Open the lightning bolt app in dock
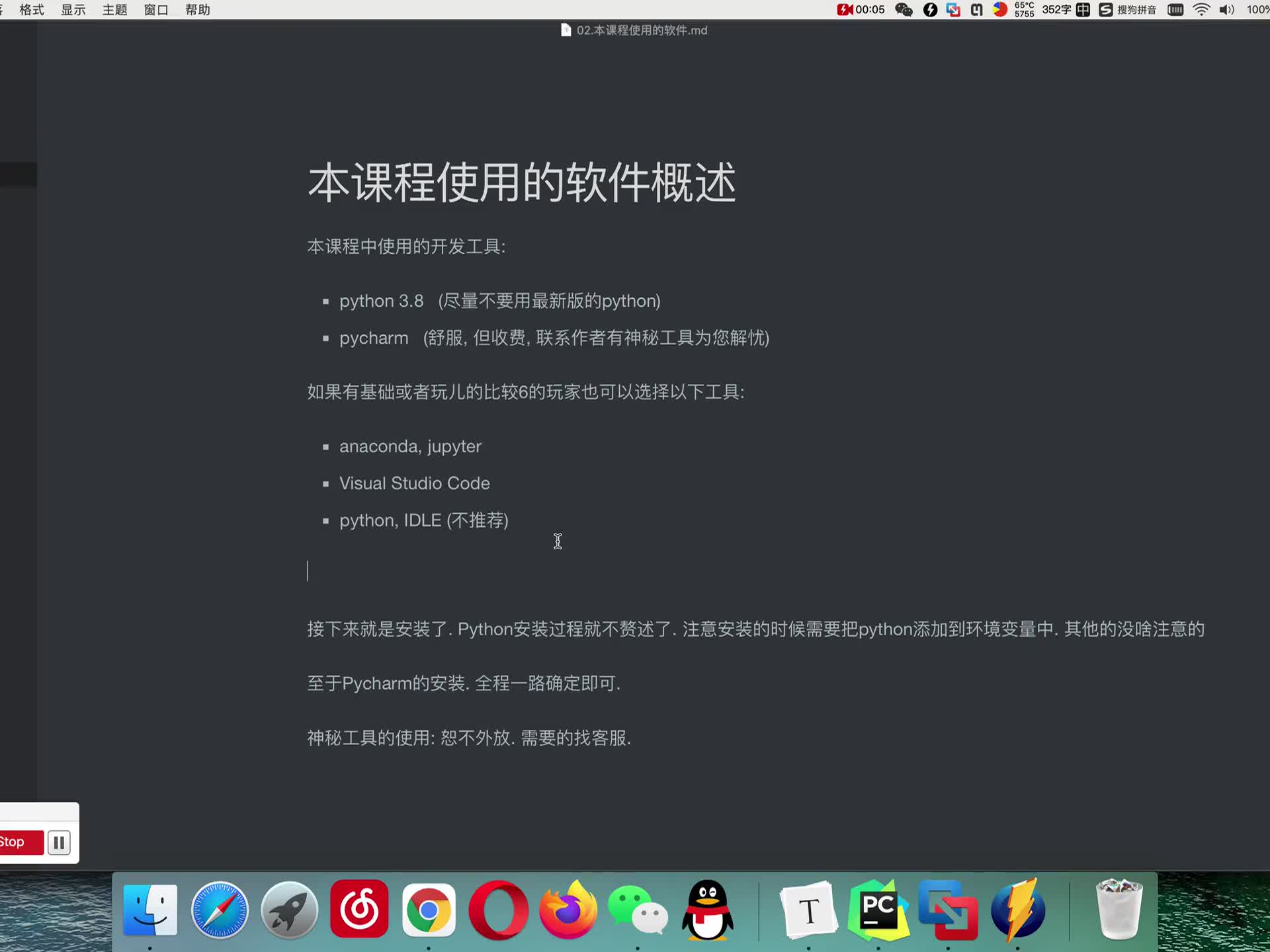The image size is (1270, 952). click(x=1018, y=910)
